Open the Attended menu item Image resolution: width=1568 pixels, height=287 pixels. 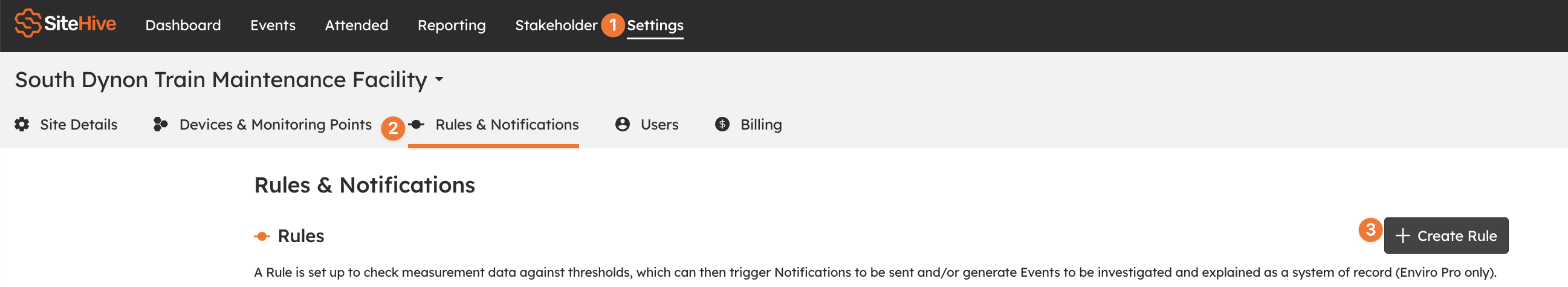pos(356,25)
